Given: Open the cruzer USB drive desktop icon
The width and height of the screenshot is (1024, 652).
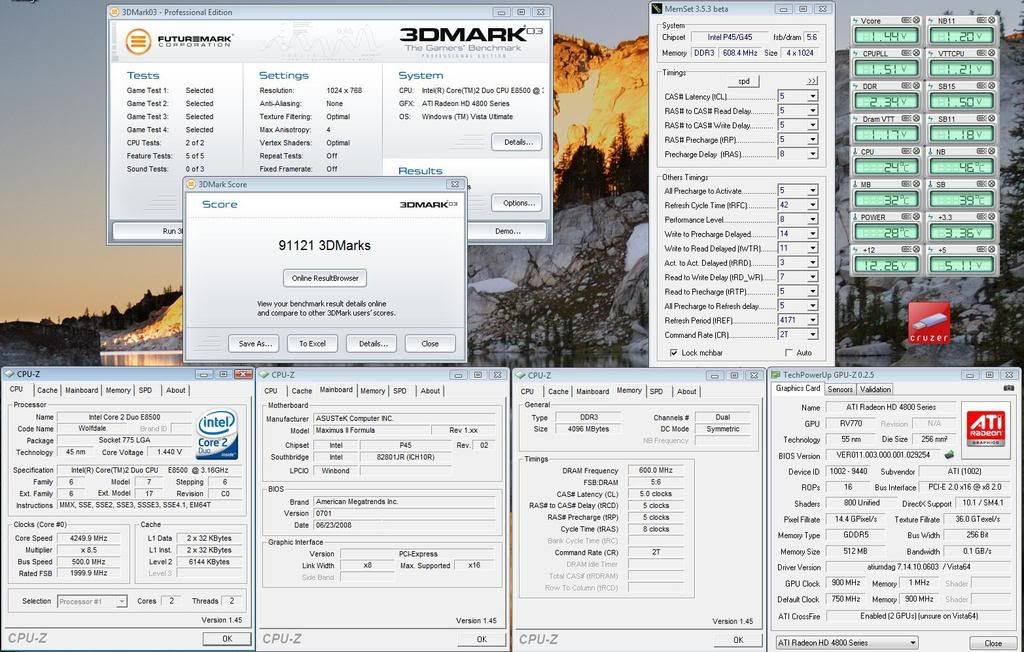Looking at the screenshot, I should (929, 323).
